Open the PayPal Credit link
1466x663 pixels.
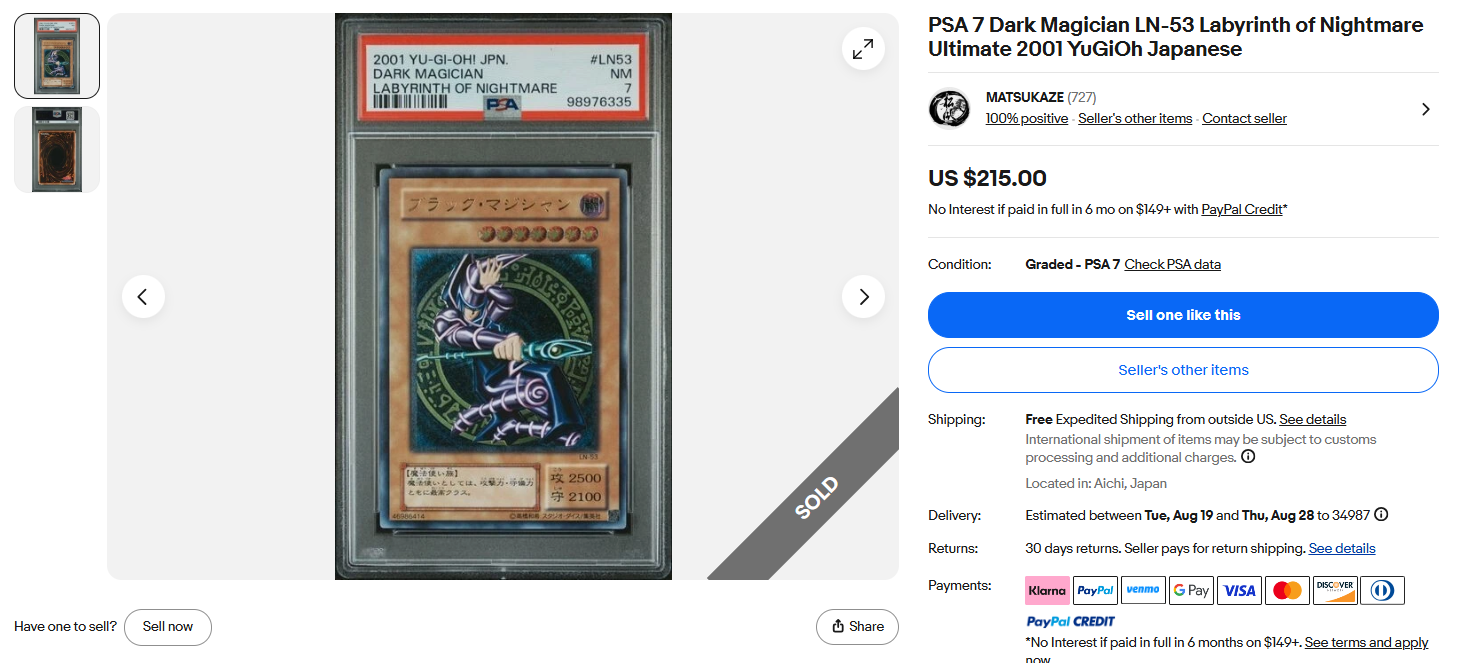pyautogui.click(x=1242, y=209)
